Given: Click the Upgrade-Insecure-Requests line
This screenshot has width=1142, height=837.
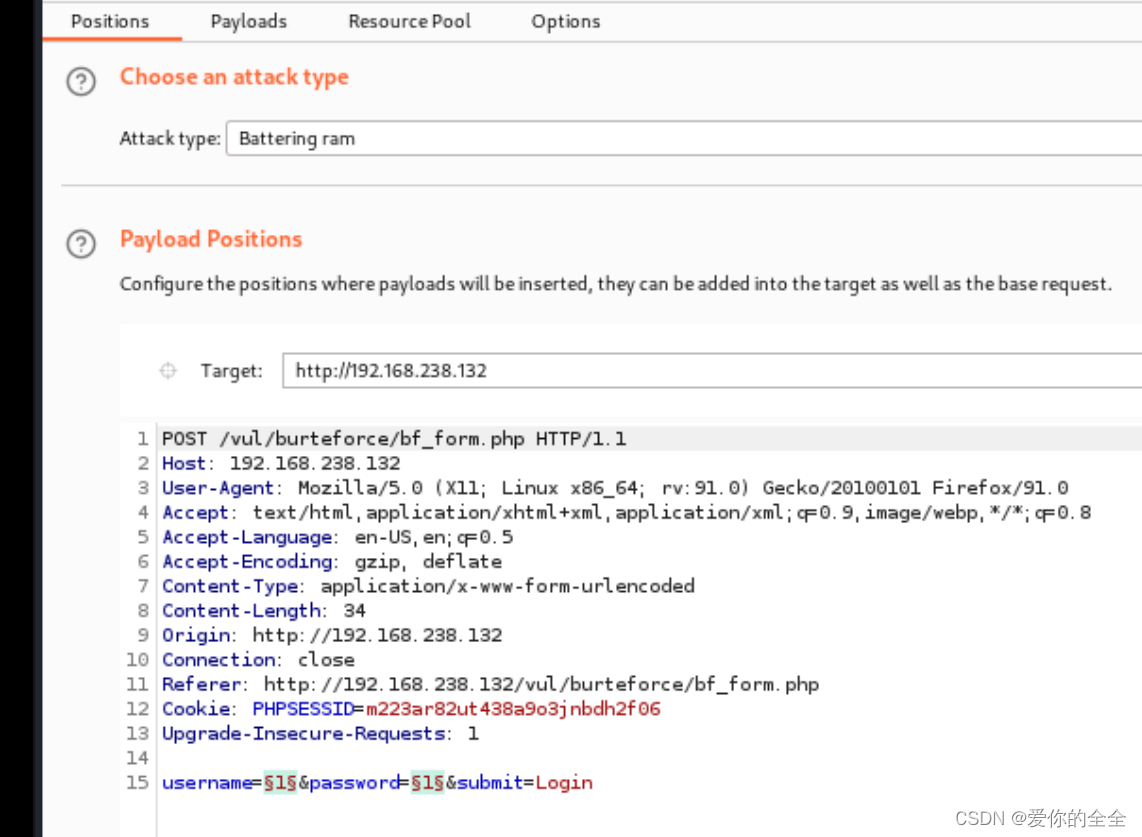Looking at the screenshot, I should click(320, 734).
